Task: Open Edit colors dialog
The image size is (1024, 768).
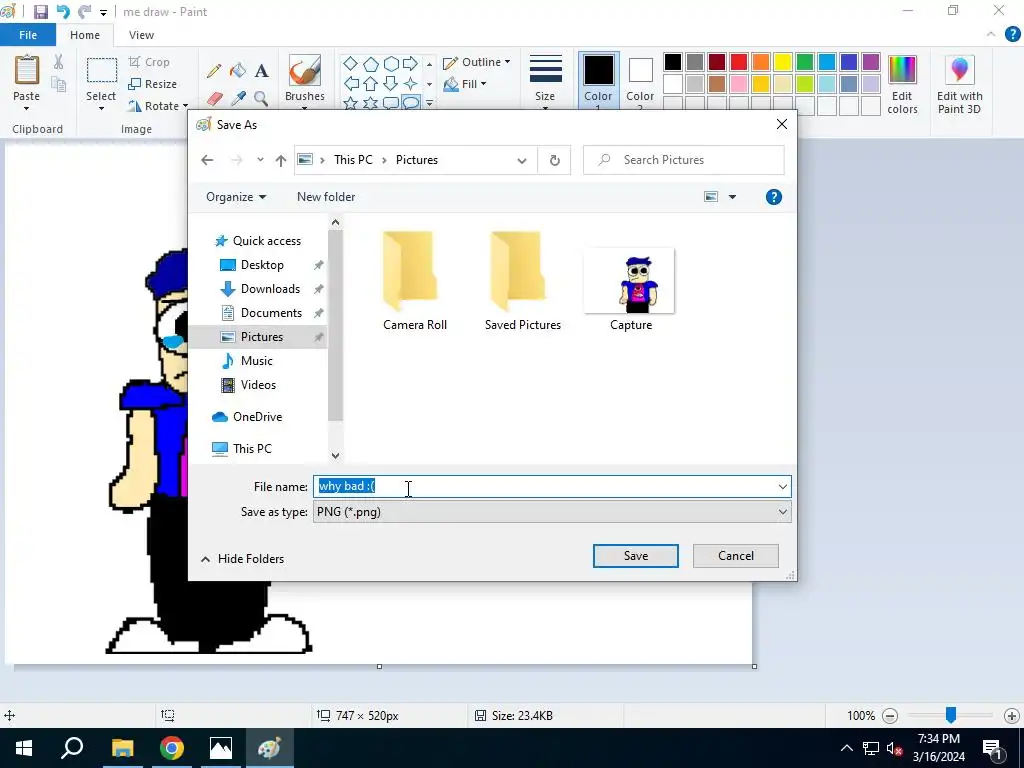Action: (903, 84)
